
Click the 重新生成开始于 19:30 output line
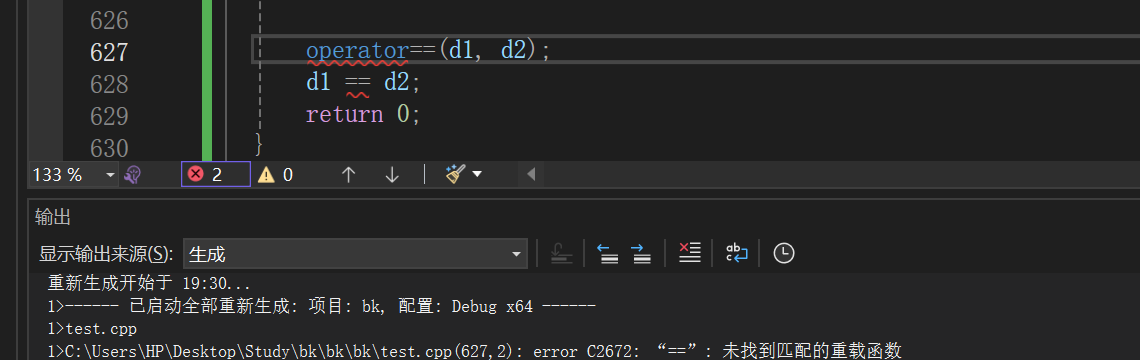(x=148, y=284)
